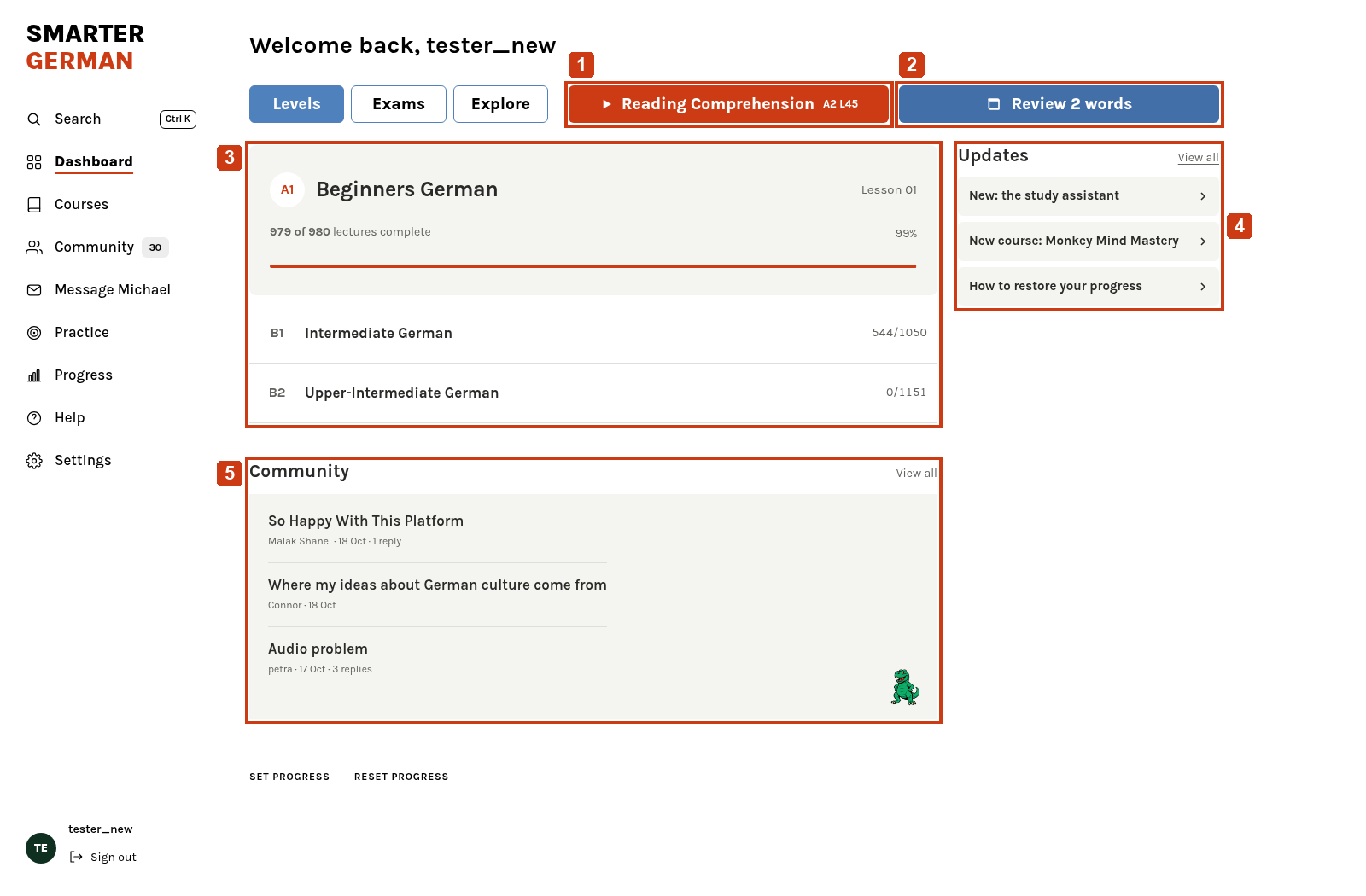Screen dimensions: 1366x896
Task: Open Community page from sidebar
Action: coord(94,247)
